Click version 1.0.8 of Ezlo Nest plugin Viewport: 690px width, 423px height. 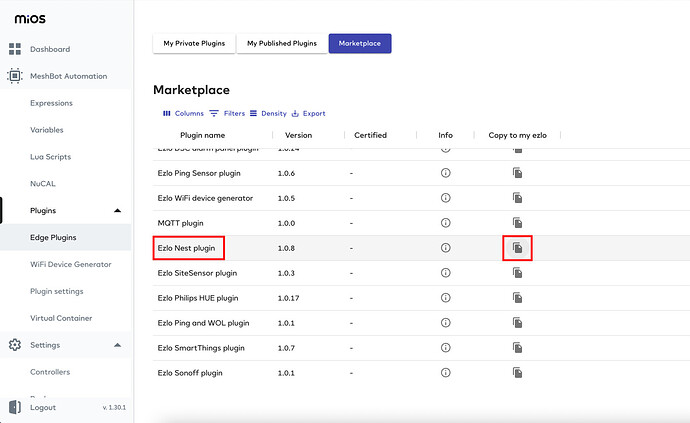pos(286,248)
